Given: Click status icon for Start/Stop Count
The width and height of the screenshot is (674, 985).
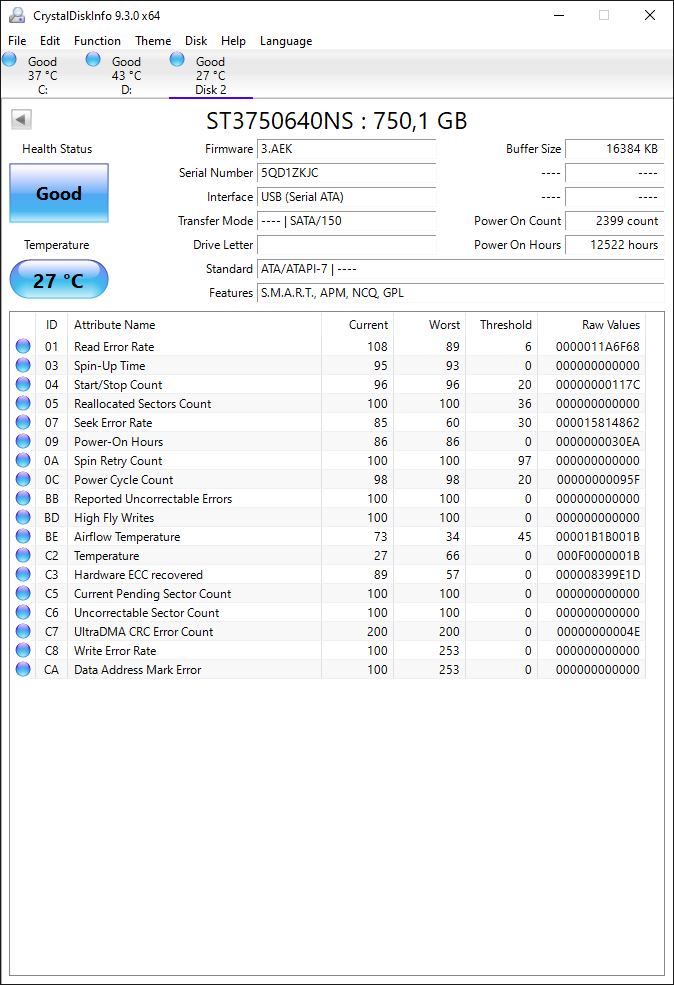Looking at the screenshot, I should [x=23, y=384].
